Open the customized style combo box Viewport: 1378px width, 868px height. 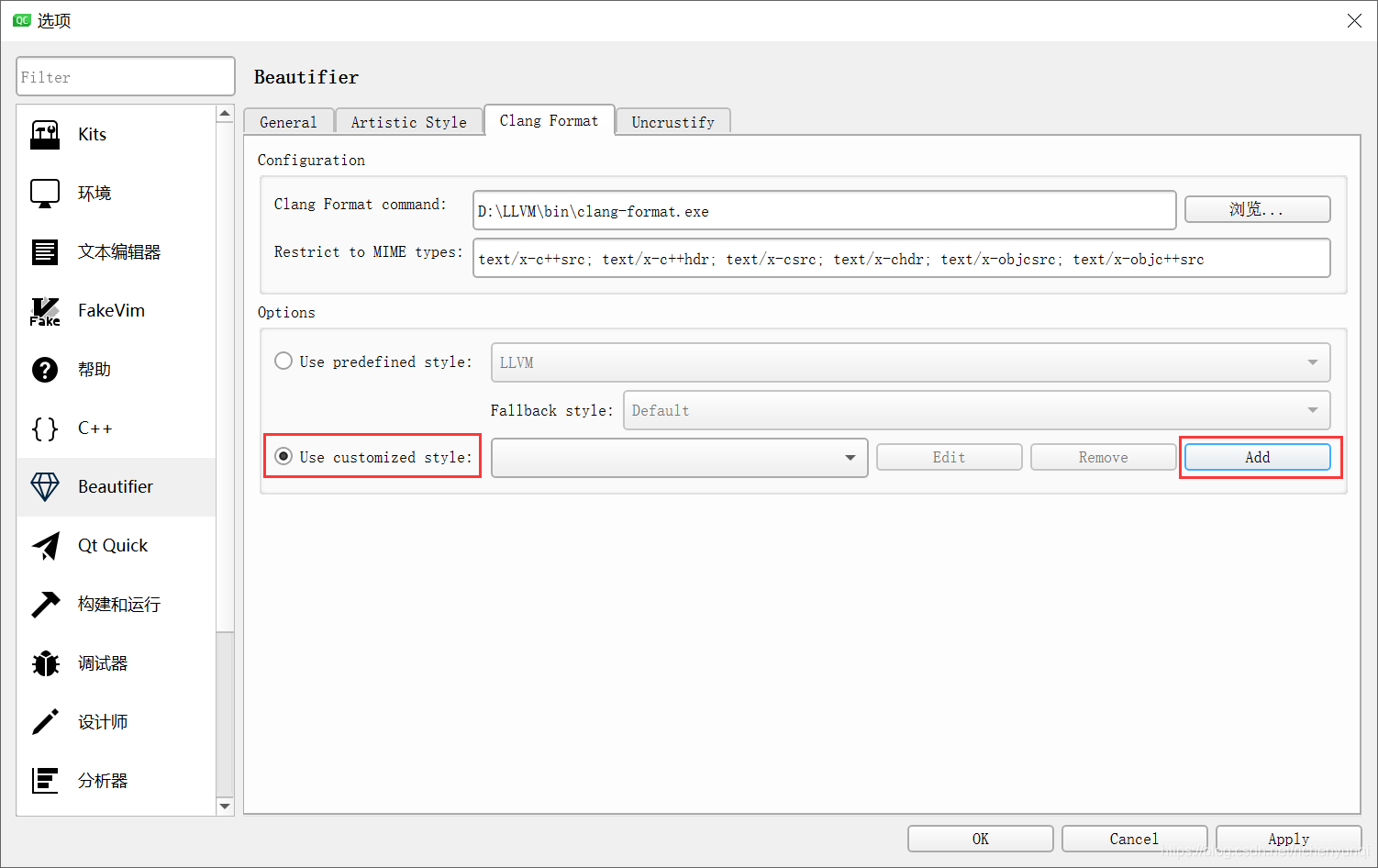[x=680, y=458]
